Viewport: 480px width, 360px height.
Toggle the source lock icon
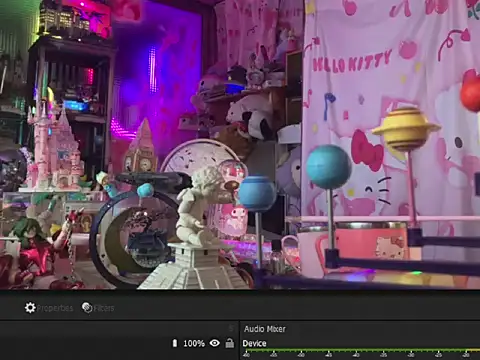pos(230,343)
